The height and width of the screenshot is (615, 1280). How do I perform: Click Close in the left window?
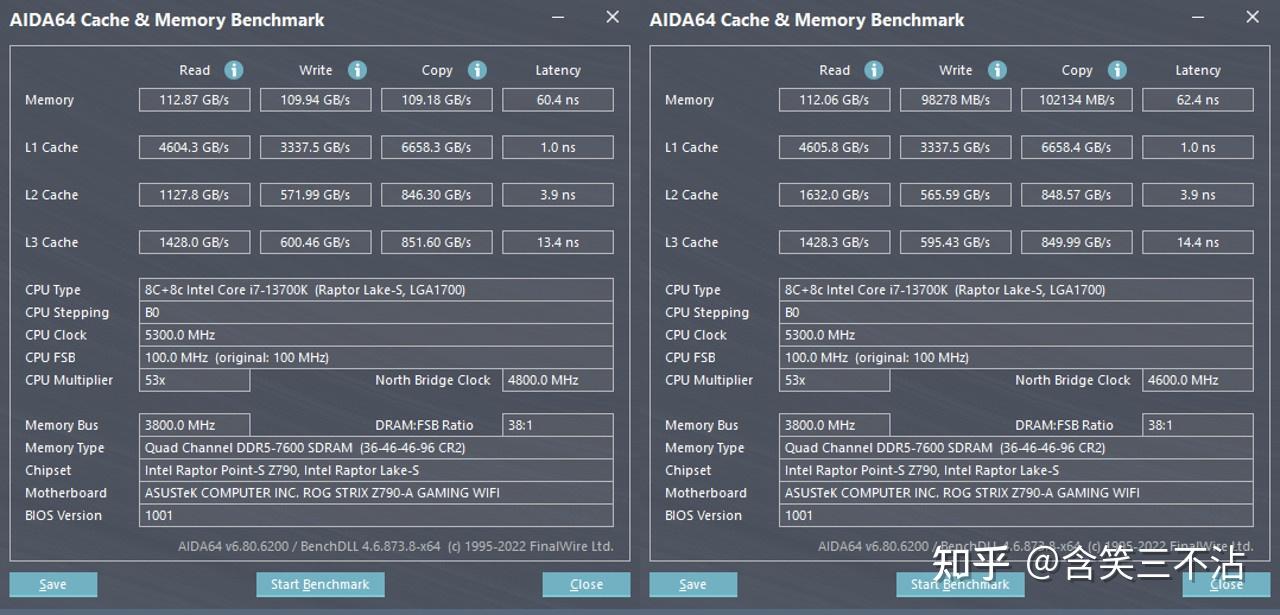click(586, 584)
